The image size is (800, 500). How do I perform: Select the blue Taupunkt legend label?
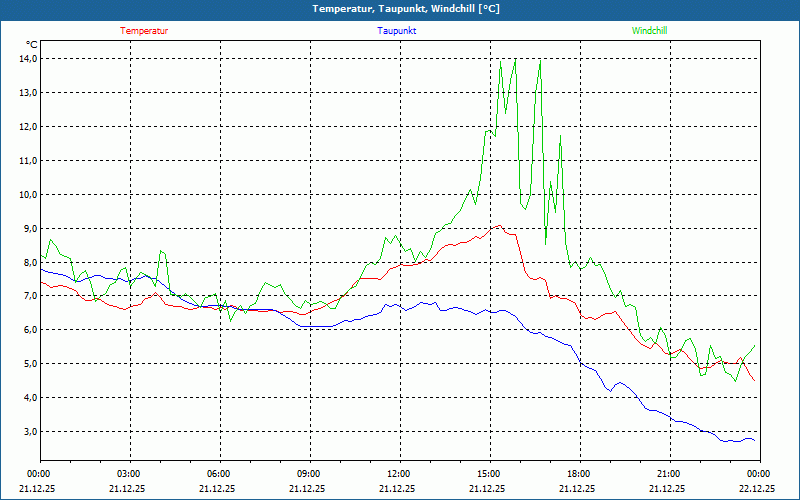pos(397,31)
